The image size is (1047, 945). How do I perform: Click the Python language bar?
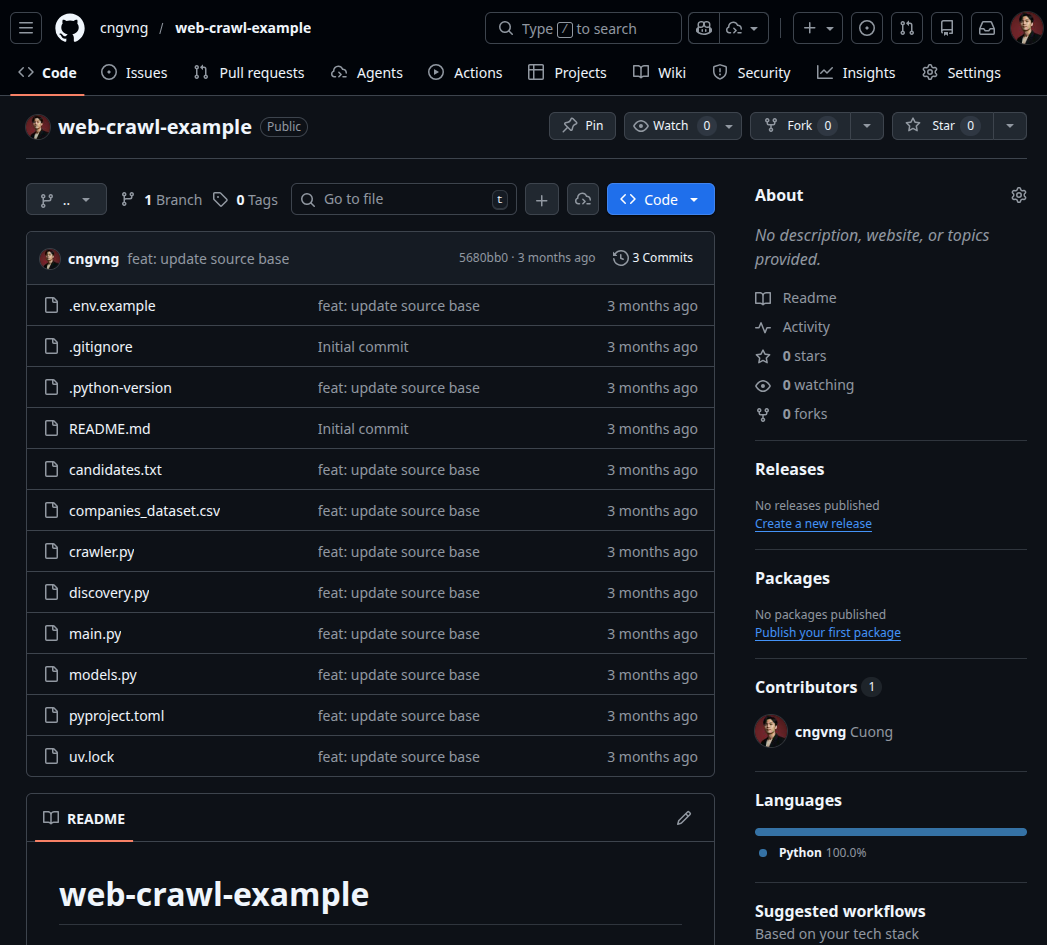(x=891, y=832)
